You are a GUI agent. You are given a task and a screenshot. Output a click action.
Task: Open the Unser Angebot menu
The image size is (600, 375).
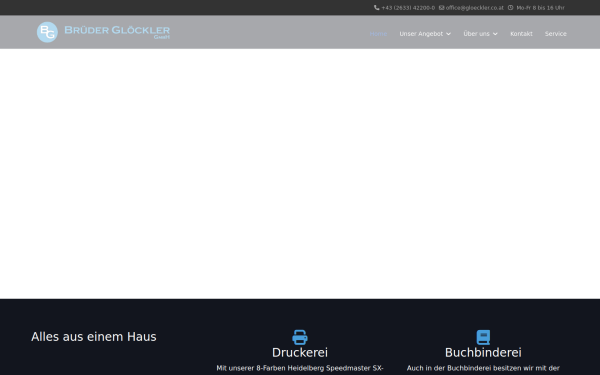click(x=421, y=34)
